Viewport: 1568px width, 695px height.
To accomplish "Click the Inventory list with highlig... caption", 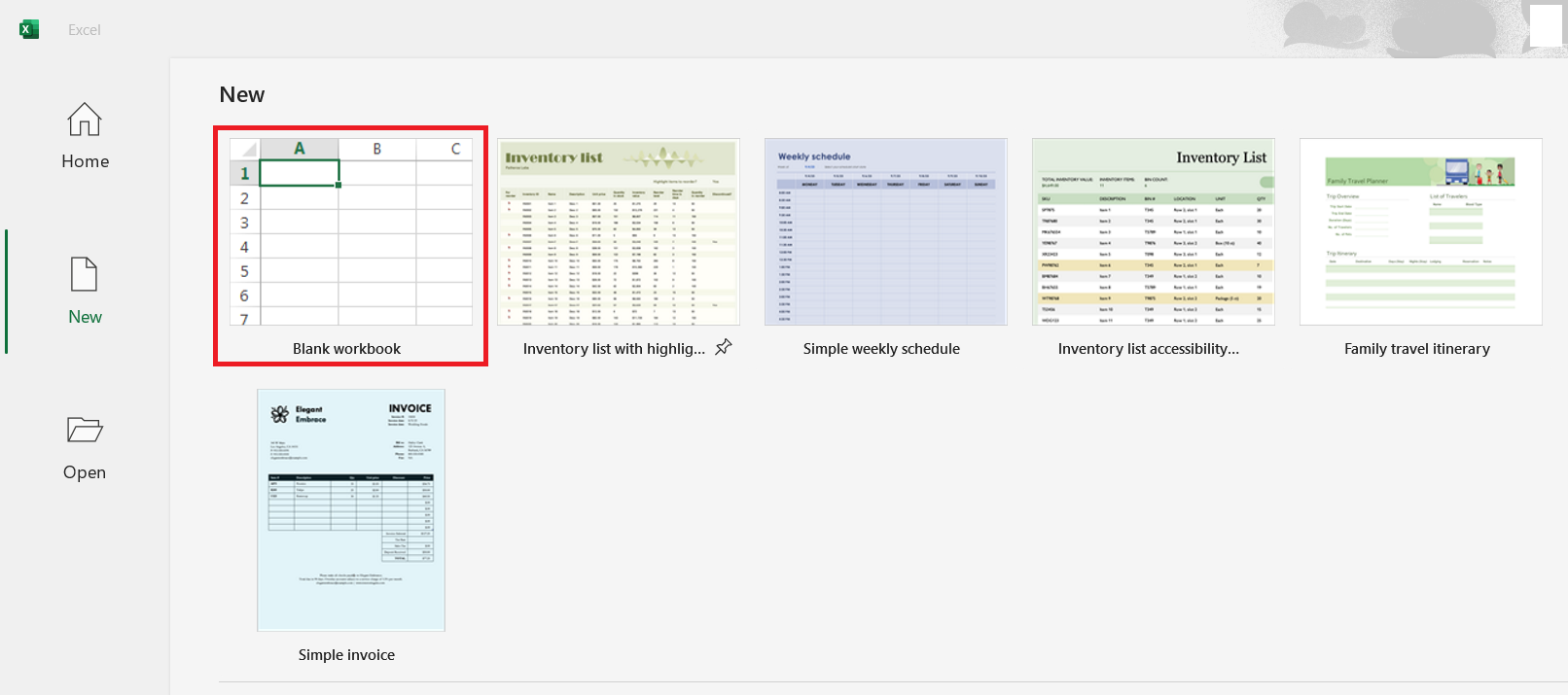I will [614, 349].
